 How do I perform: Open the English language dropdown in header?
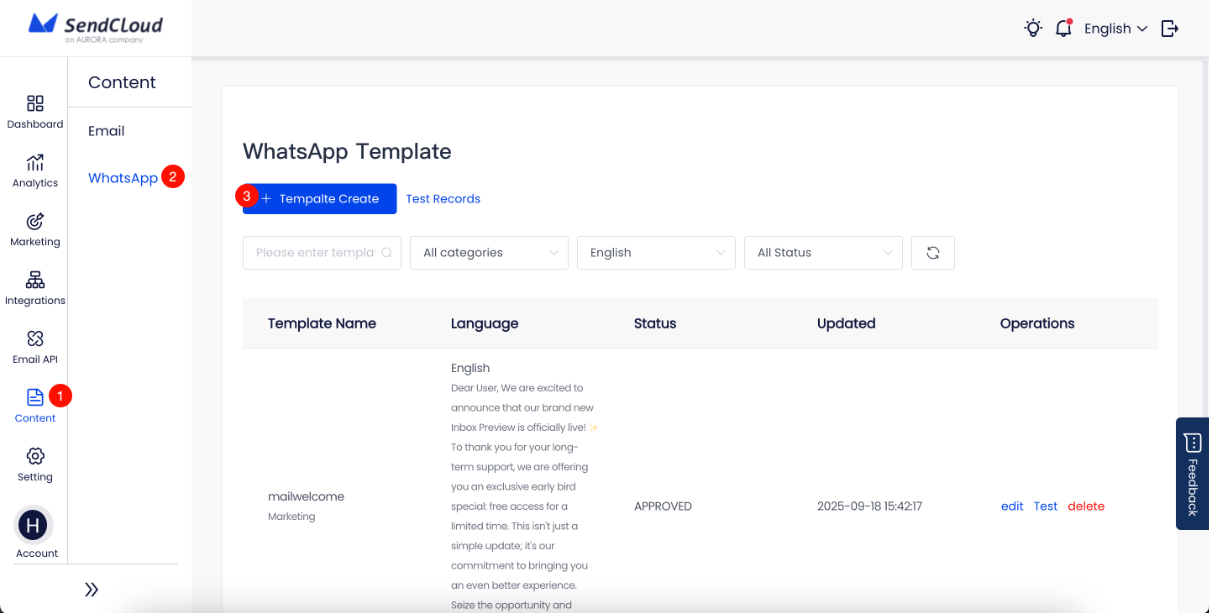pyautogui.click(x=1115, y=29)
